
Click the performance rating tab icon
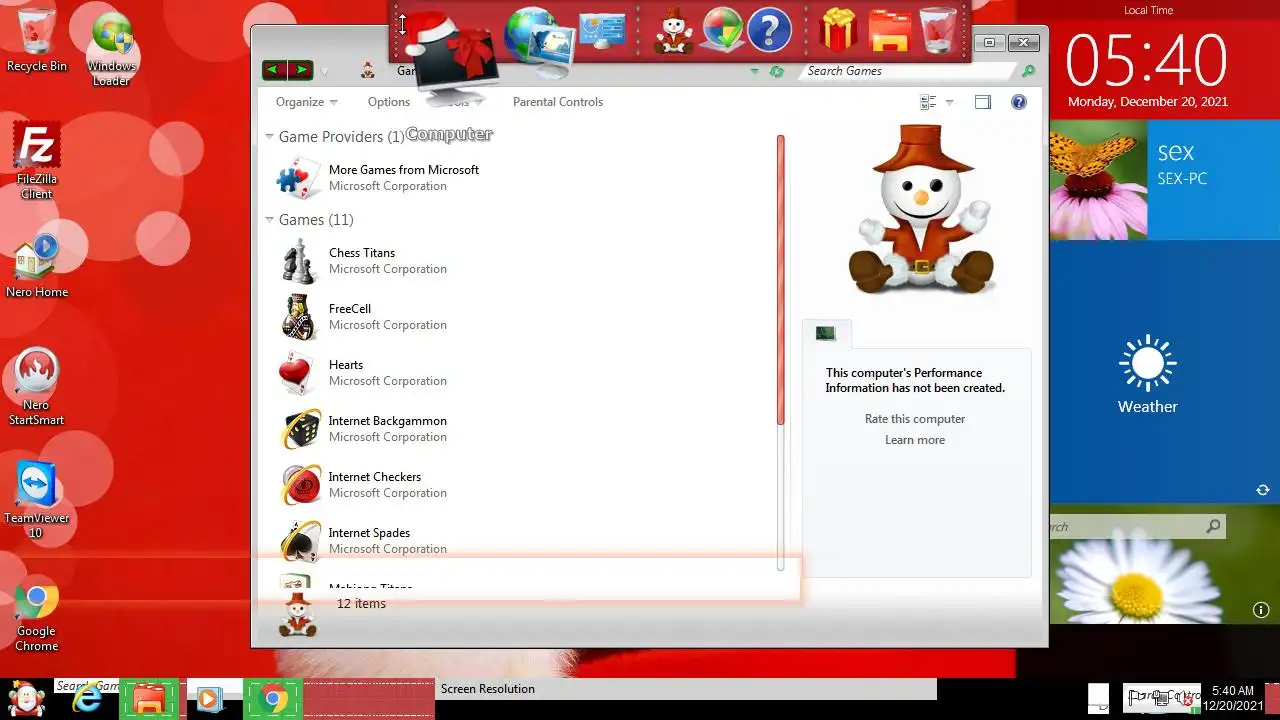pos(826,333)
